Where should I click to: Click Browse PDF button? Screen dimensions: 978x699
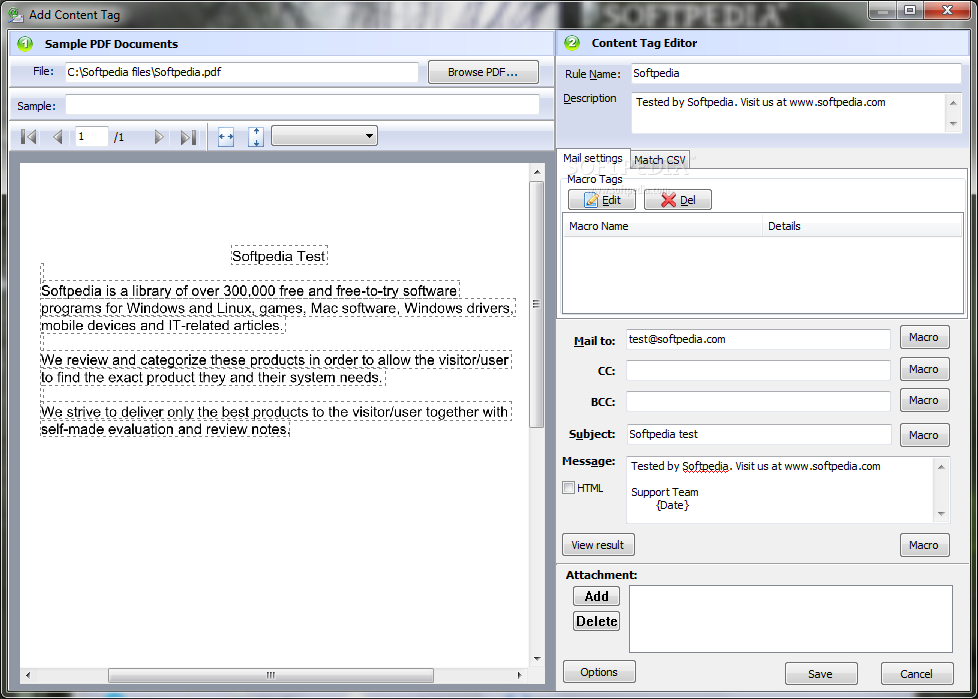click(x=483, y=72)
